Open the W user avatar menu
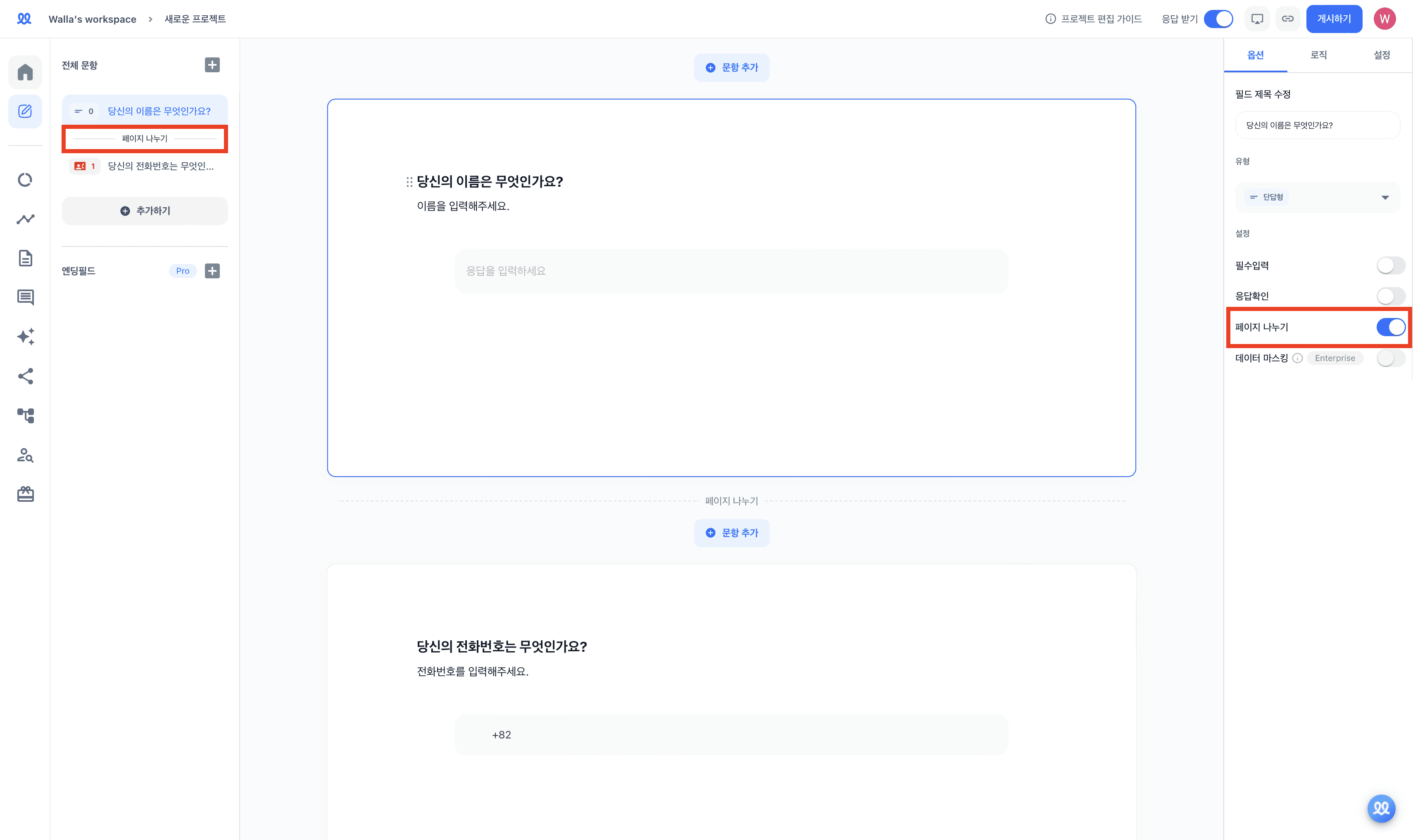This screenshot has height=840, width=1413. (x=1384, y=19)
